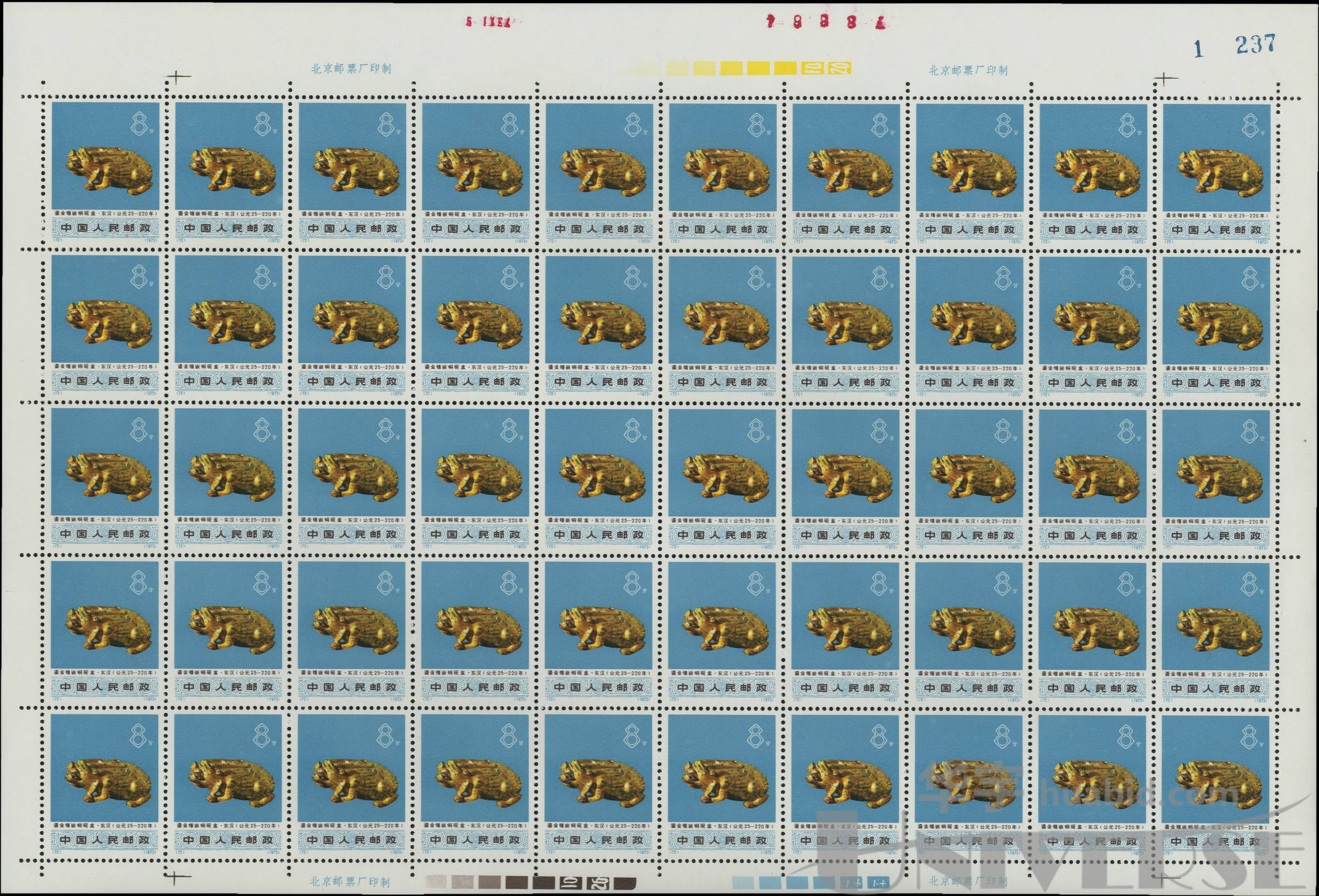
Task: Click the blue sheet number 237
Action: pyautogui.click(x=1256, y=44)
